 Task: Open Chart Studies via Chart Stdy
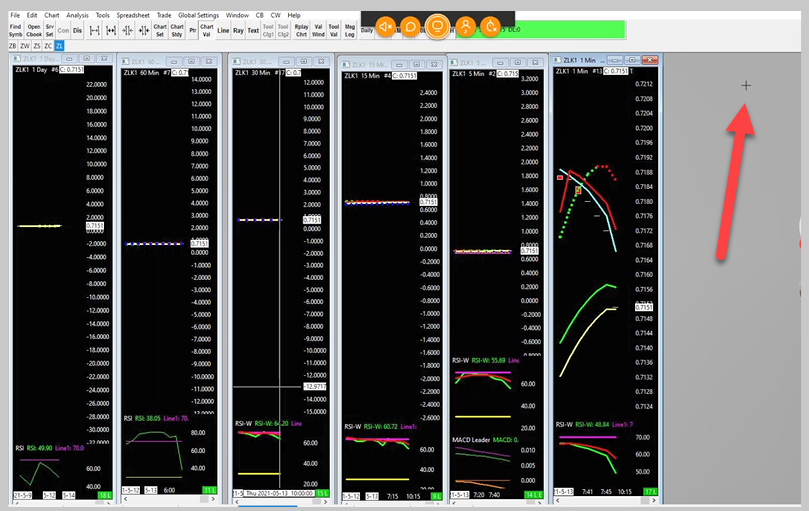(x=176, y=30)
